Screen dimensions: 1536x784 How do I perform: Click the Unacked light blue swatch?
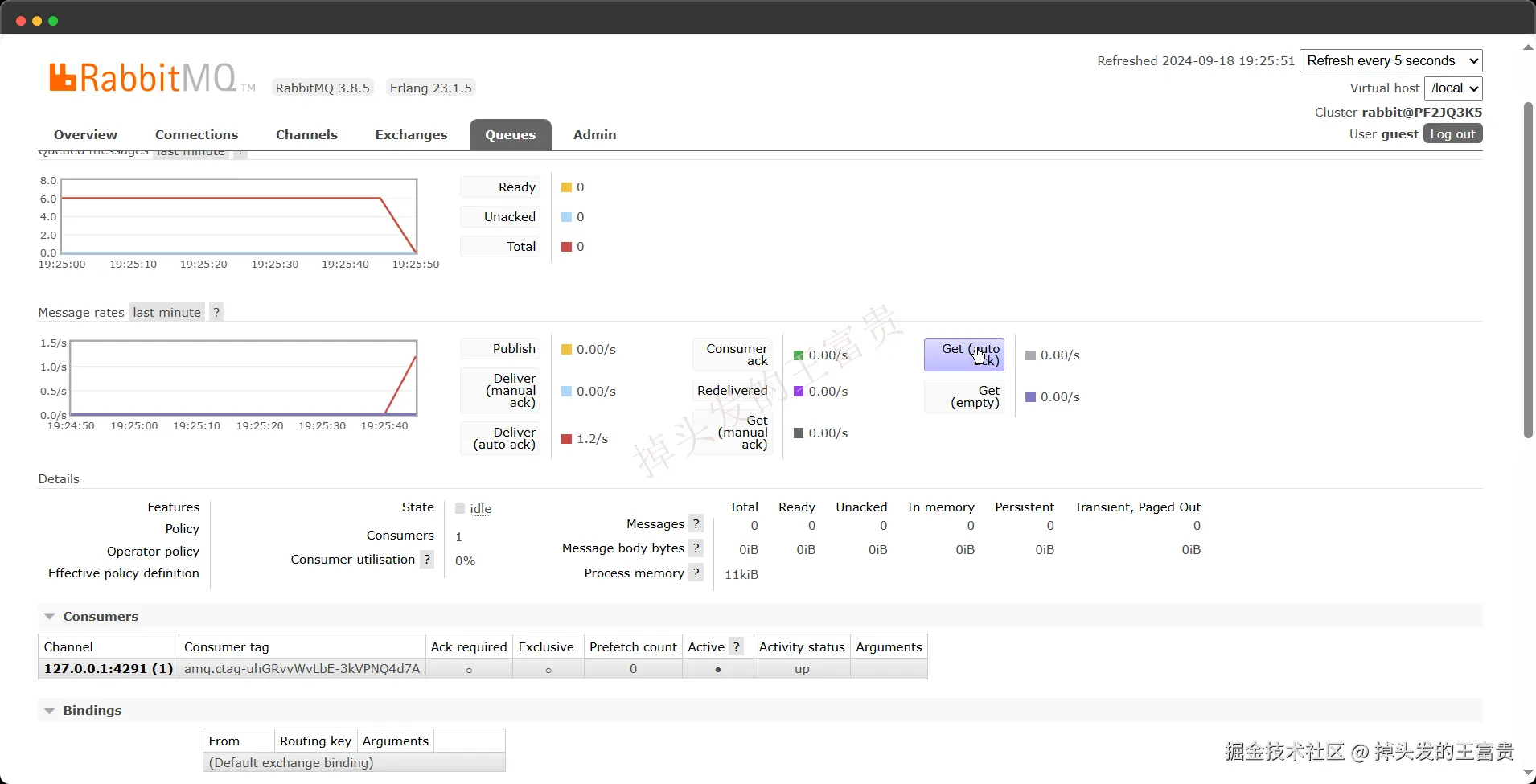pos(566,217)
